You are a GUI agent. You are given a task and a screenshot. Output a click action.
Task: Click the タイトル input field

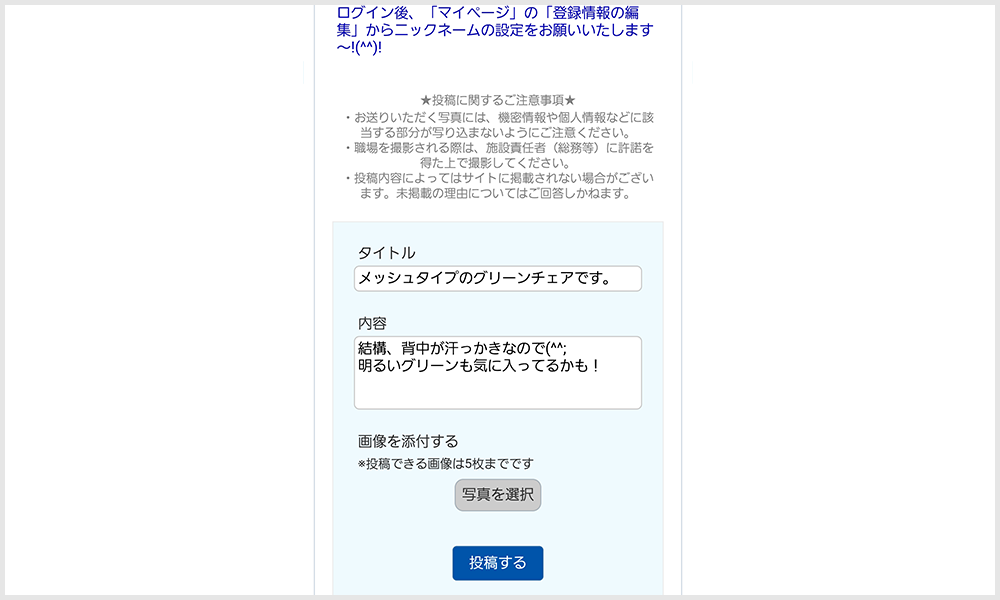click(497, 279)
